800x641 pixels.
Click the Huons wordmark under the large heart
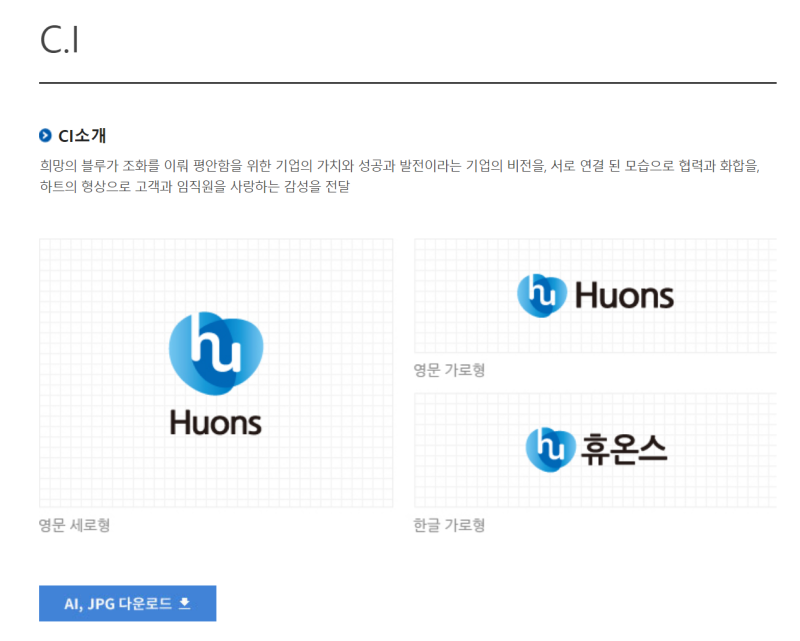click(x=216, y=422)
